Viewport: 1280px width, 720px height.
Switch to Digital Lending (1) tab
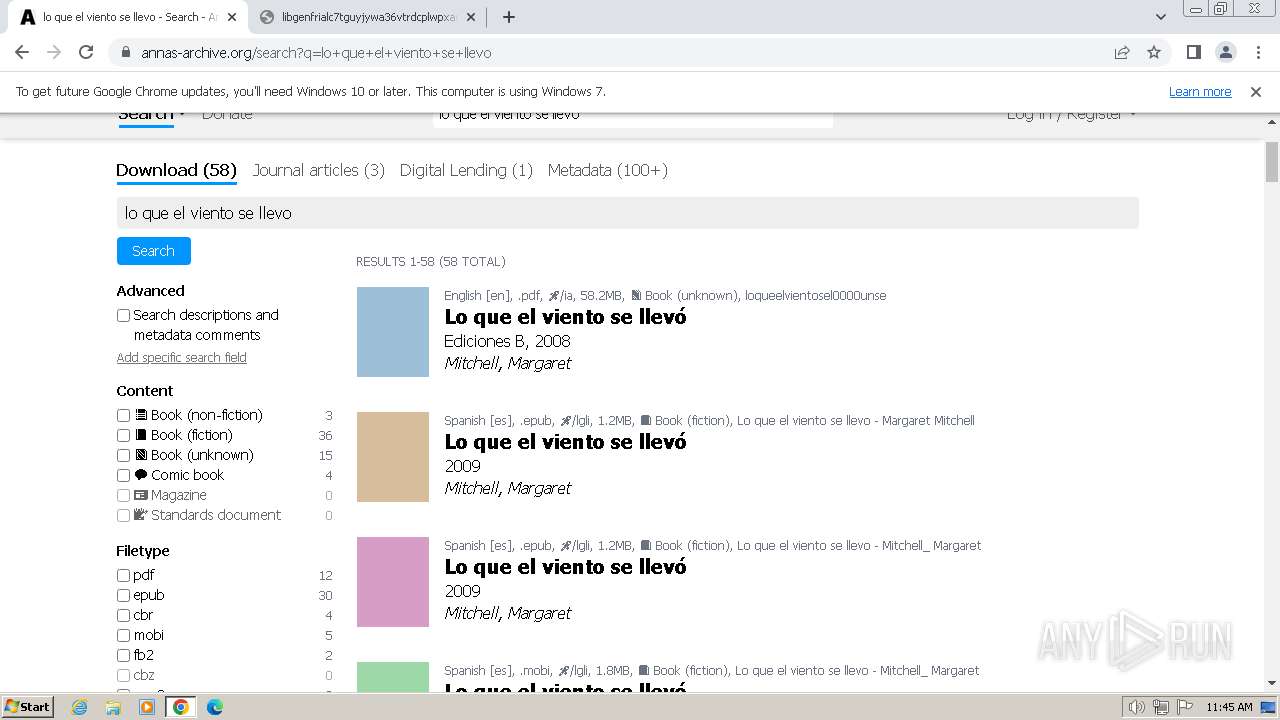466,170
